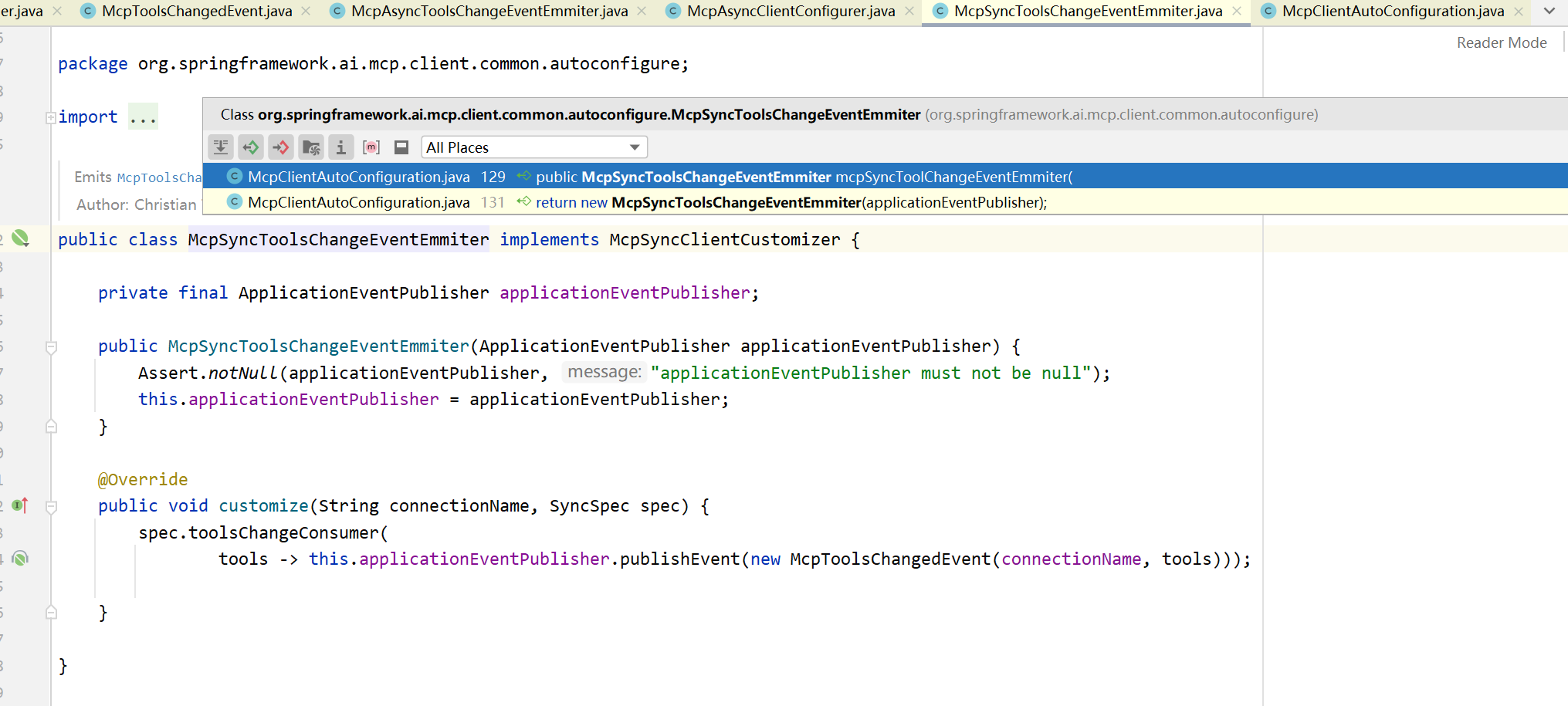
Task: Toggle the green read access filter
Action: pyautogui.click(x=251, y=147)
